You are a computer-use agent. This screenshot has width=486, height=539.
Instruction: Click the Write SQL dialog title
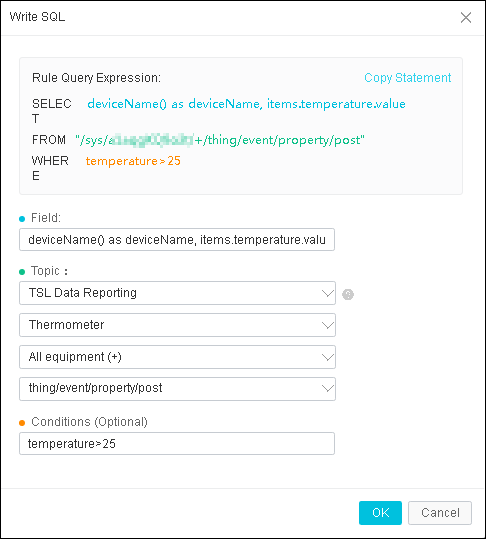(x=37, y=17)
